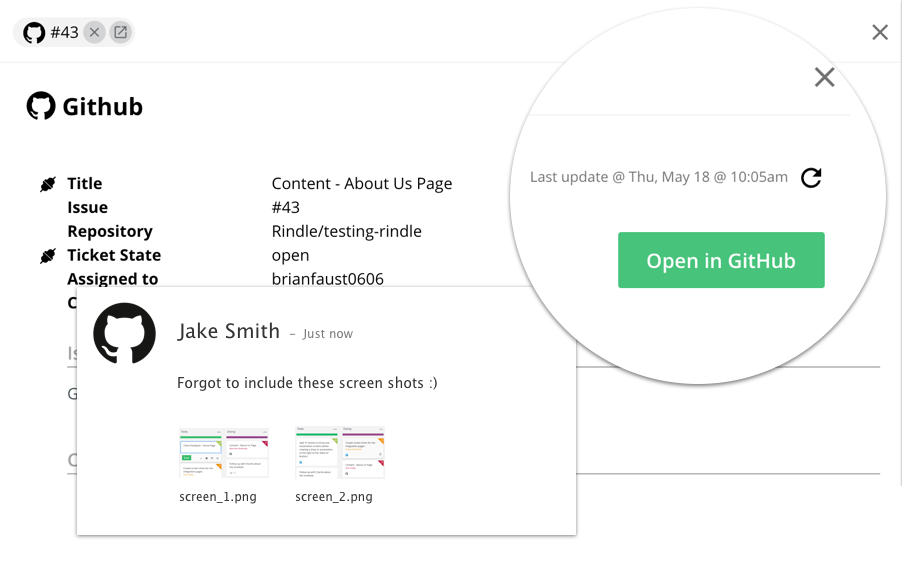
Task: Click the plug icon next to Title
Action: click(x=48, y=184)
